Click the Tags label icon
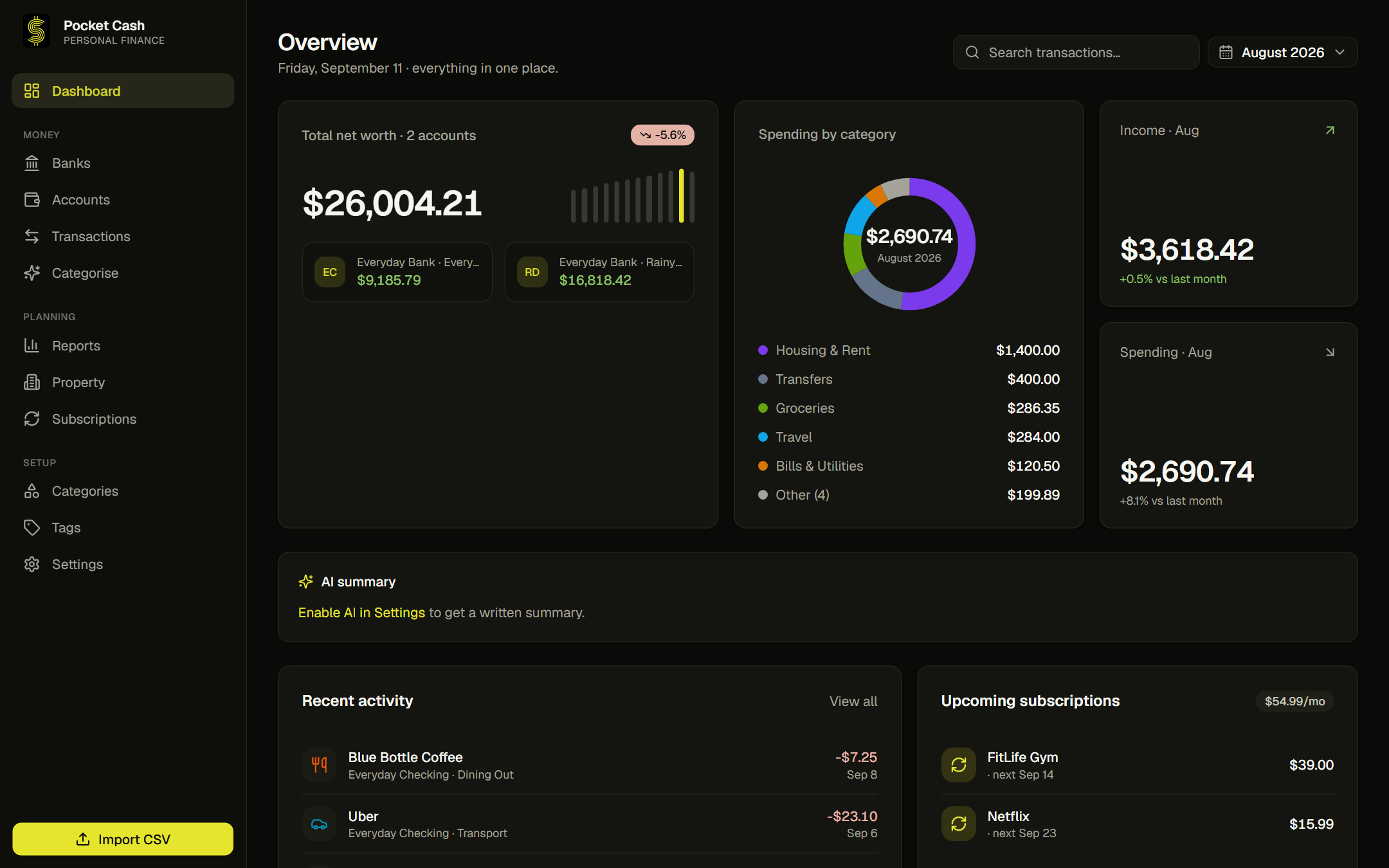1389x868 pixels. [32, 528]
